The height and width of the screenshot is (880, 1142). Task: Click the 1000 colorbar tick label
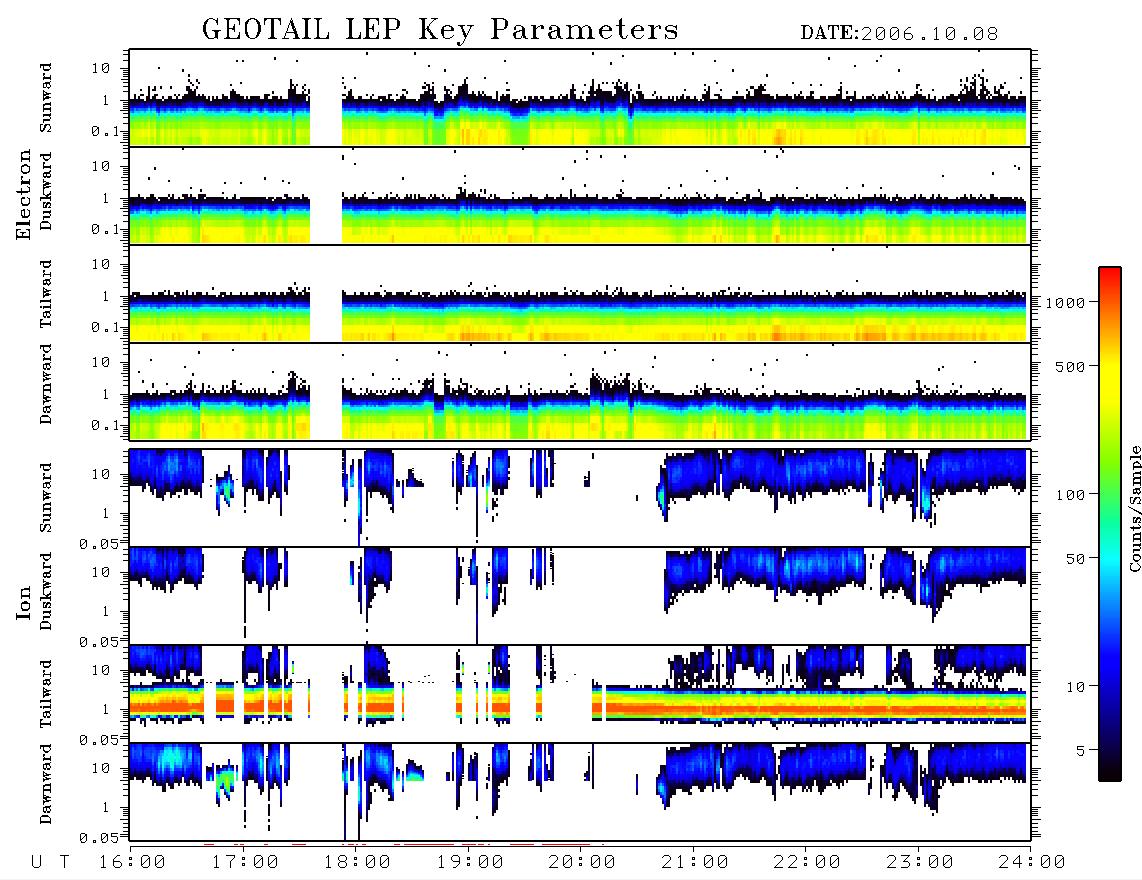[1066, 303]
